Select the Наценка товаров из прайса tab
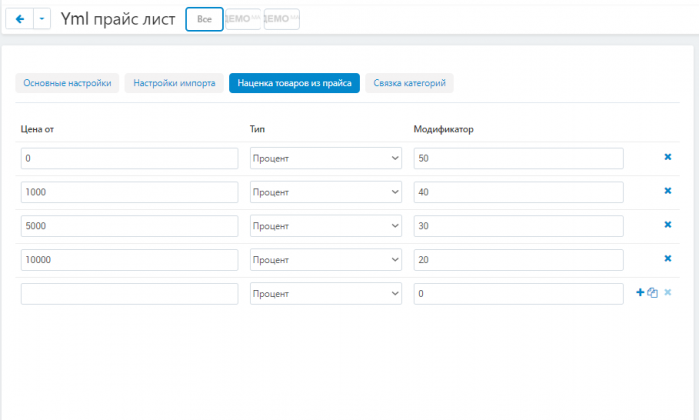700x420 pixels. coord(294,83)
